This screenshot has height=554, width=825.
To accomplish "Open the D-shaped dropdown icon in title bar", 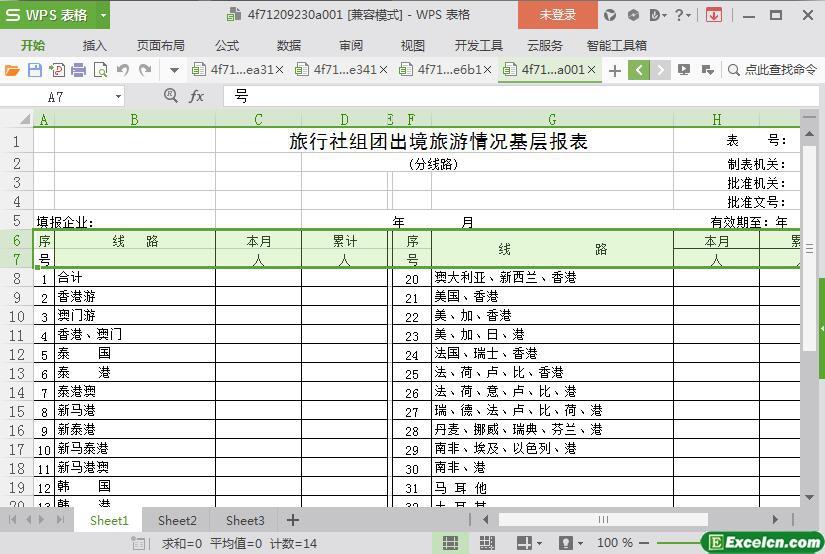I will coord(658,15).
